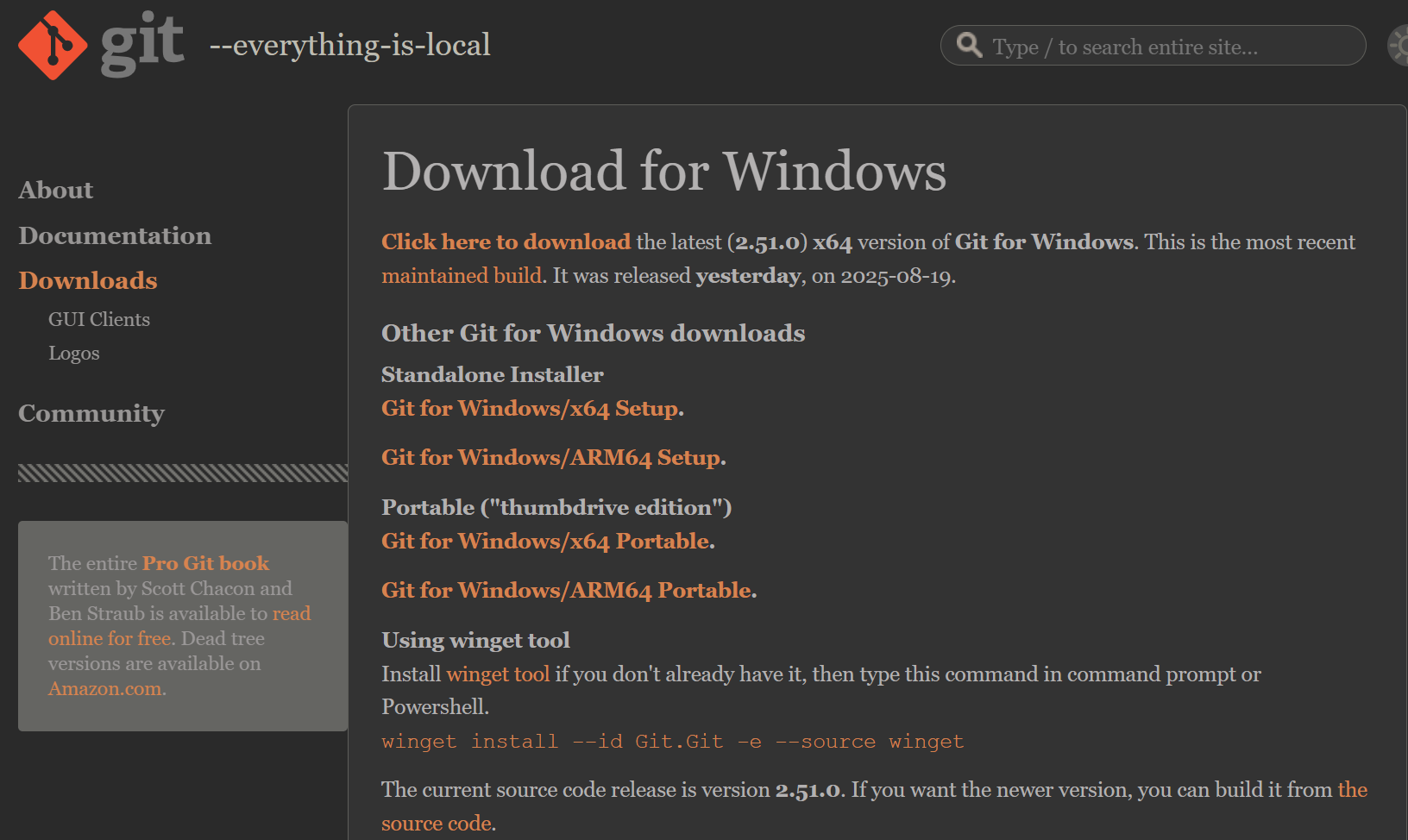Click the 'Click here to download' link
The width and height of the screenshot is (1408, 840).
tap(506, 241)
